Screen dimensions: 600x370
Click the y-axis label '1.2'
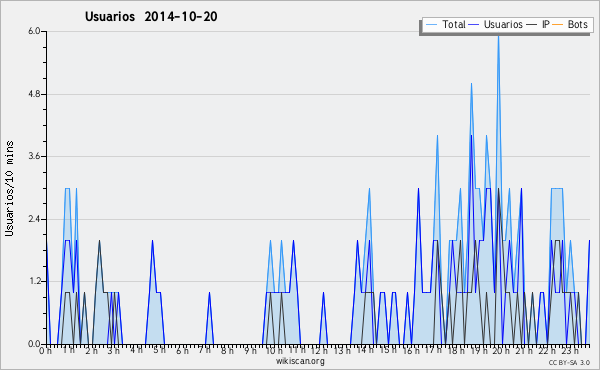(x=34, y=282)
